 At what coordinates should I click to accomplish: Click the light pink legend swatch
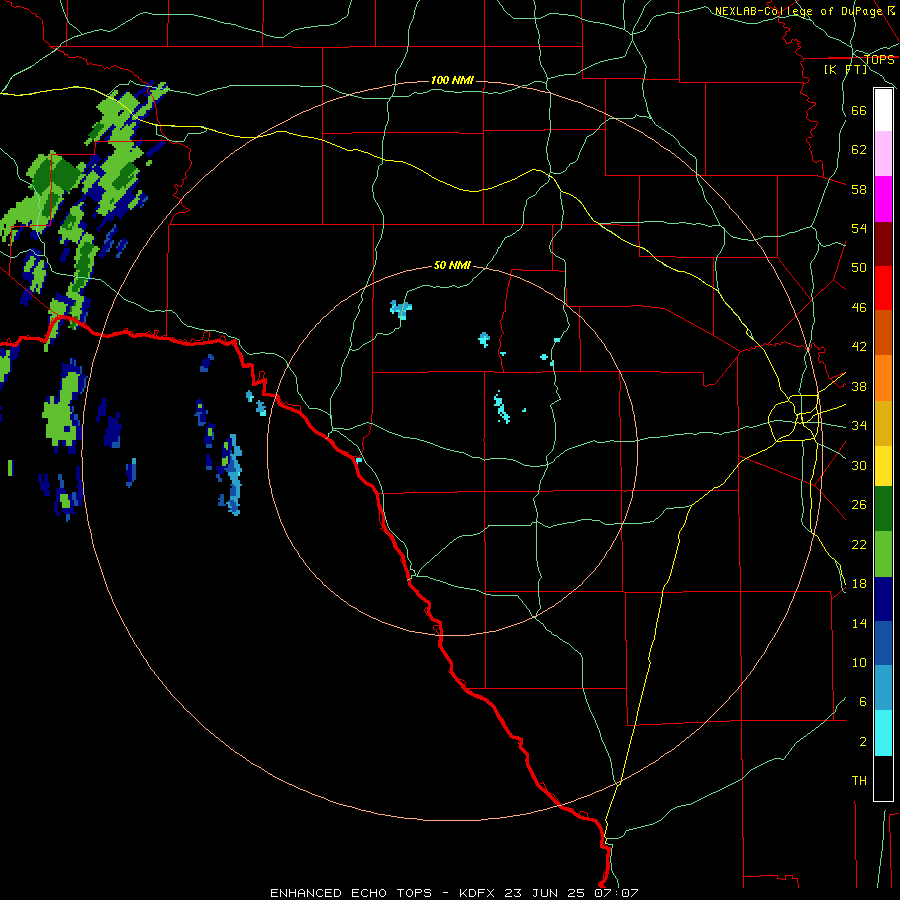coord(883,154)
